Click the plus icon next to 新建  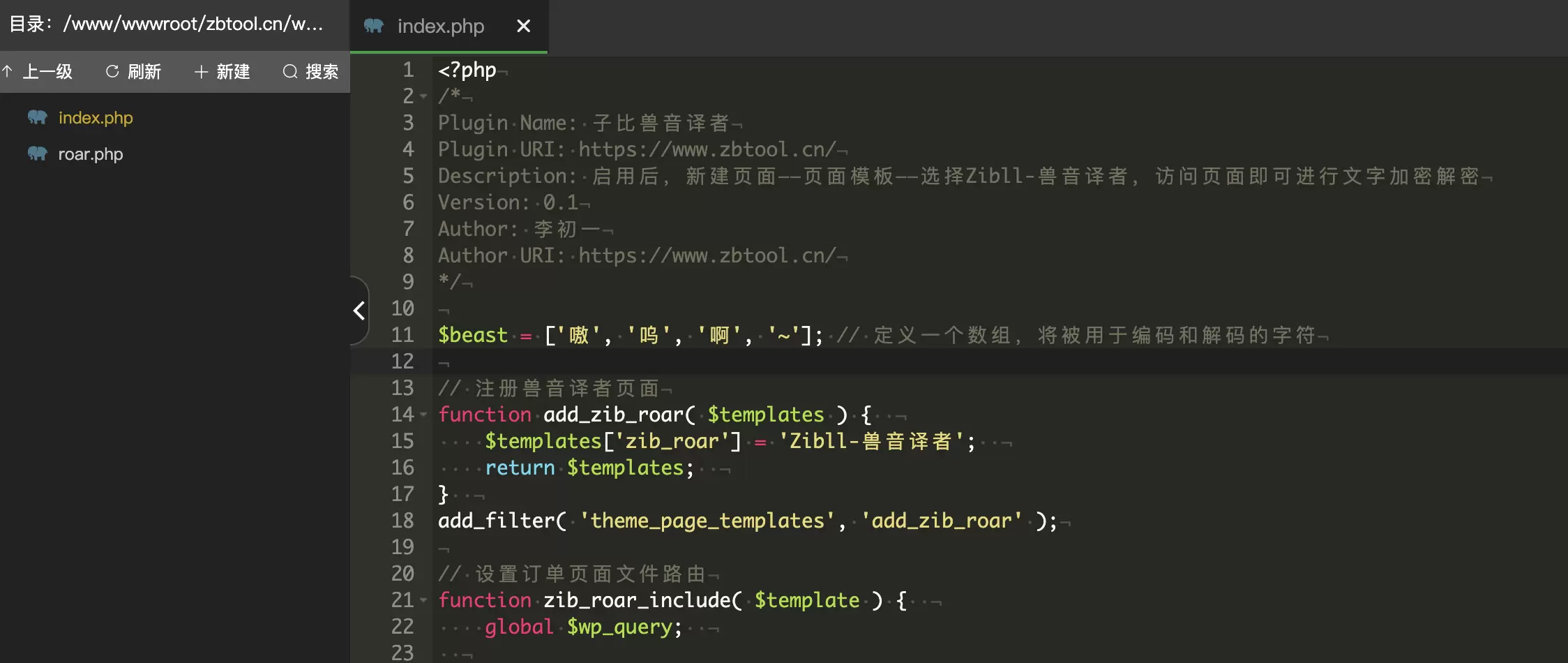[x=201, y=71]
